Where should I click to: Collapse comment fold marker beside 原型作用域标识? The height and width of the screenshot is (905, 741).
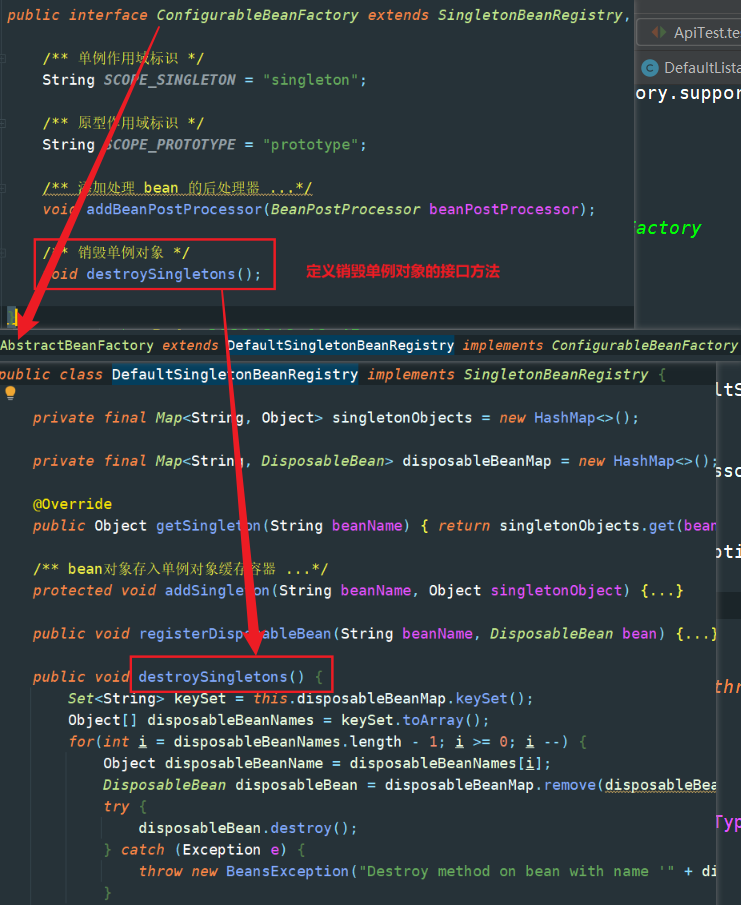pyautogui.click(x=3, y=123)
